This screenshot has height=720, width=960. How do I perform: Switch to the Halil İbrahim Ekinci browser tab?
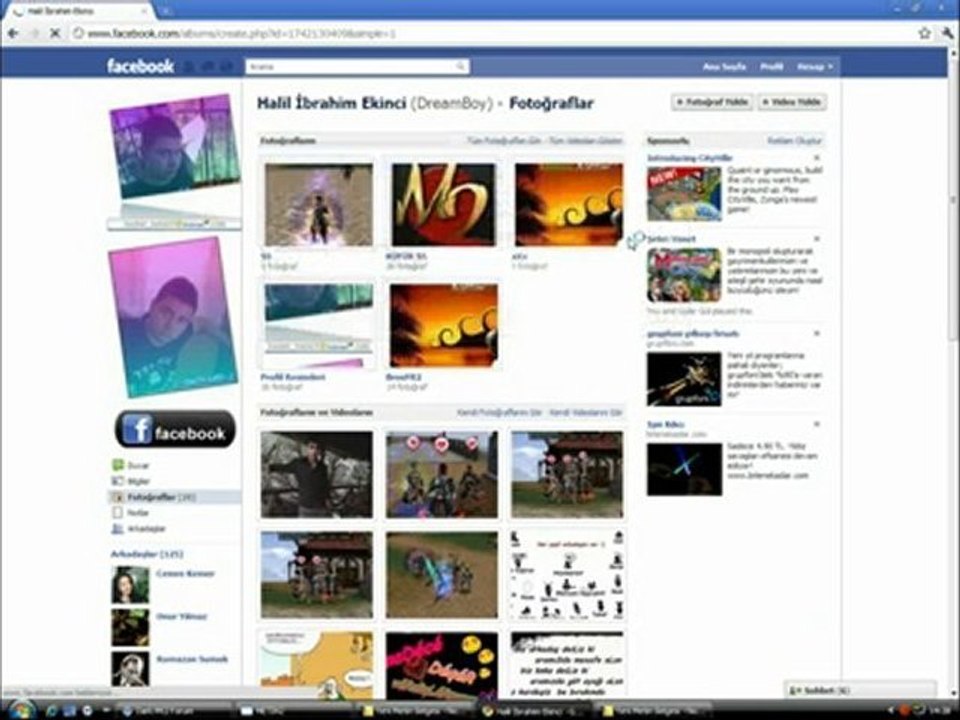pos(77,11)
